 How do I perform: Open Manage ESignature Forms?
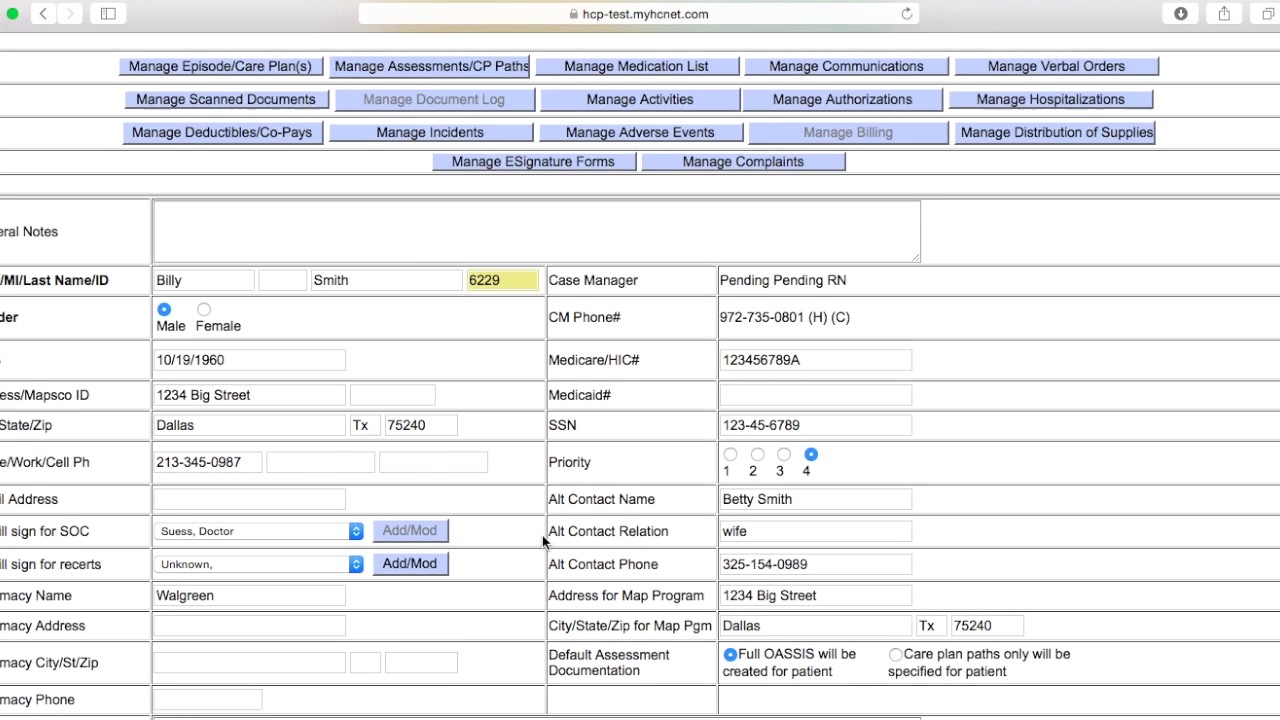pos(533,161)
